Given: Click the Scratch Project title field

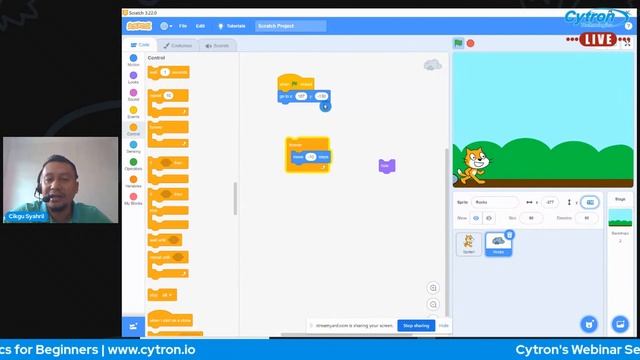Looking at the screenshot, I should [291, 26].
